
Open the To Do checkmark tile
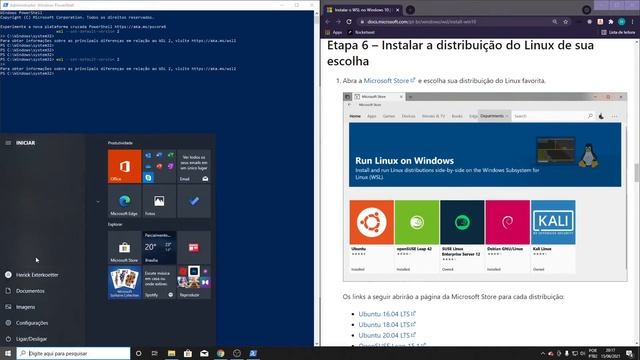194,201
